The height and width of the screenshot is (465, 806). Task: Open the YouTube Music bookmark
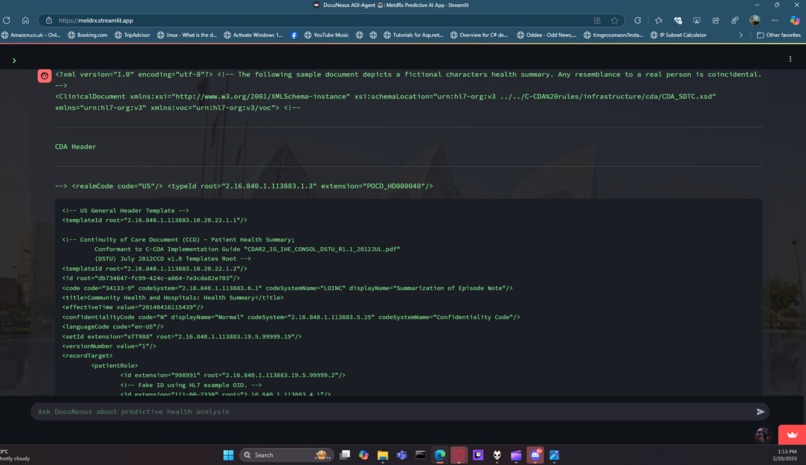(x=326, y=35)
